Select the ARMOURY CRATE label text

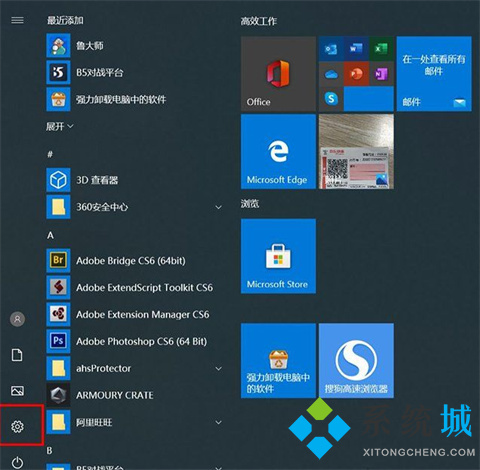(x=115, y=395)
